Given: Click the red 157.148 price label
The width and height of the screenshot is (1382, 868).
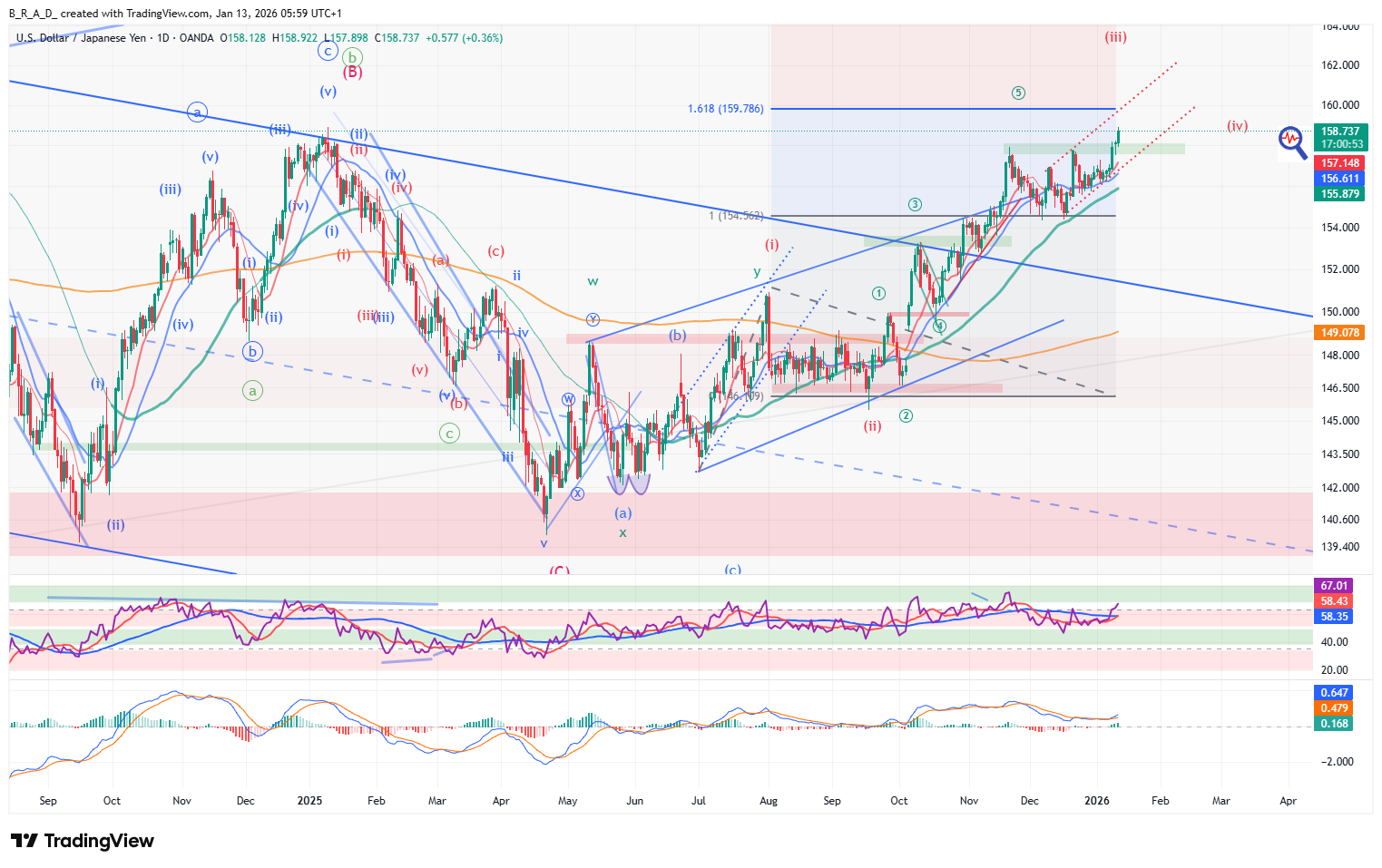Looking at the screenshot, I should 1339,163.
